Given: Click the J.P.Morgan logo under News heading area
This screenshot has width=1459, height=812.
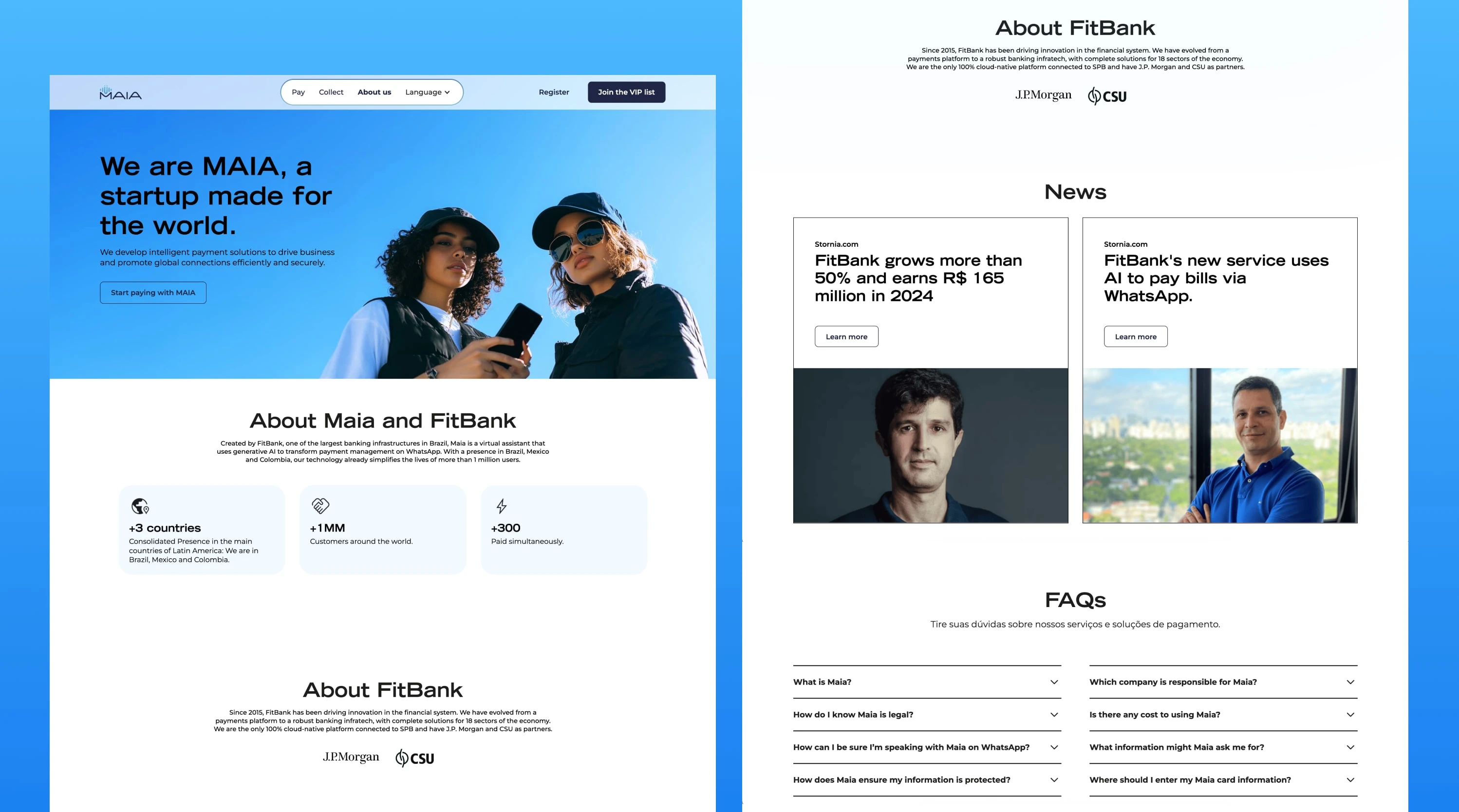Looking at the screenshot, I should (x=1043, y=95).
